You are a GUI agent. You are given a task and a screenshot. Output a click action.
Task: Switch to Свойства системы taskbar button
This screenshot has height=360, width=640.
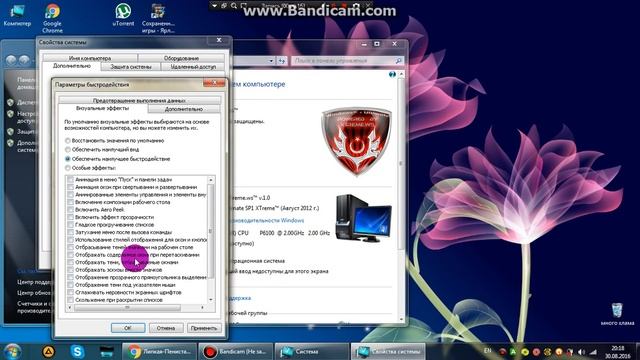388,351
